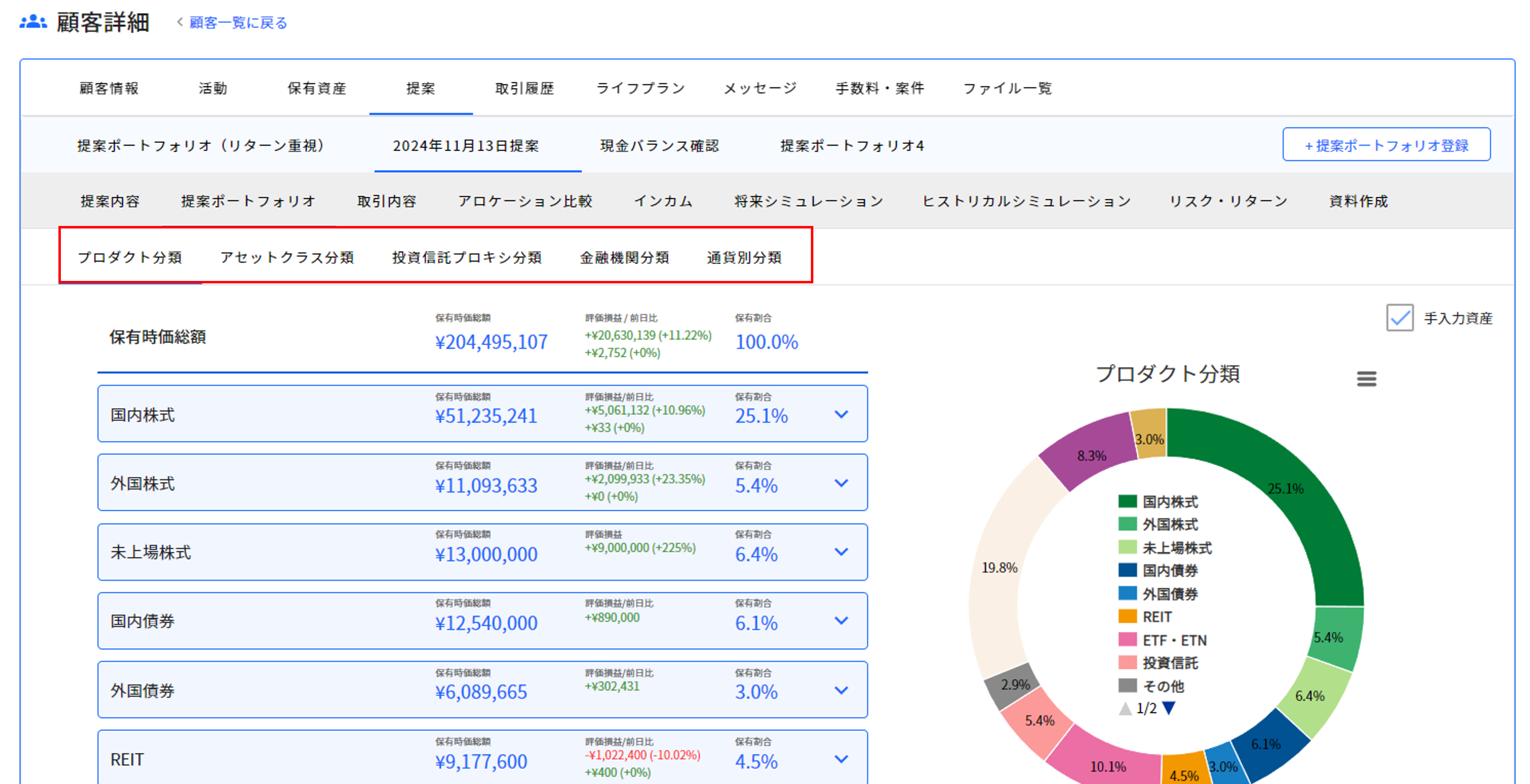Expand the 国内株式 row chevron
This screenshot has height=784, width=1530.
point(841,414)
